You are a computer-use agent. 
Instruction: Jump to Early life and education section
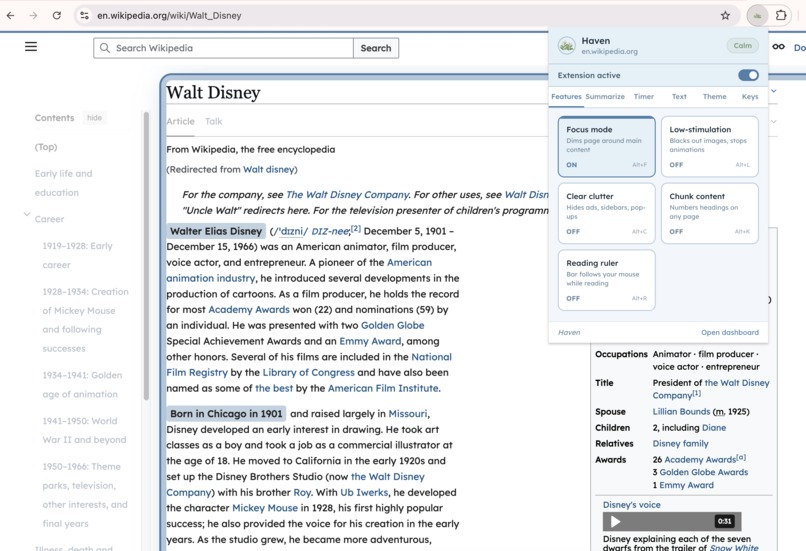click(x=64, y=183)
